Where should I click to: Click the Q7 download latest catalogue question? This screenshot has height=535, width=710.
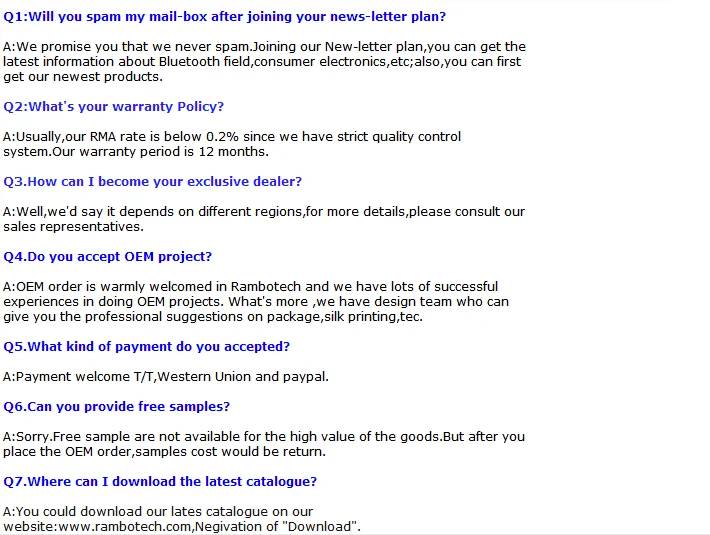coord(160,482)
